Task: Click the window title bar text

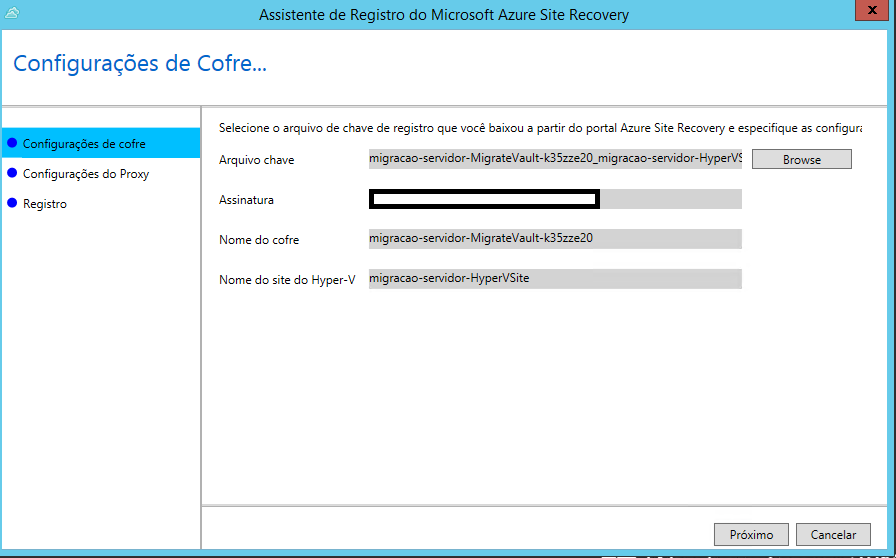Action: click(x=444, y=15)
